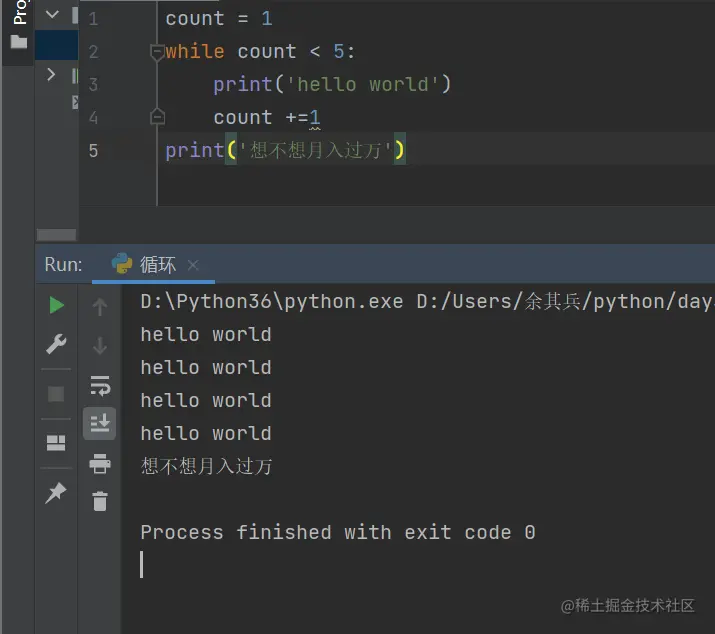
Task: Click 'Process finished with exit code 0'
Action: click(338, 532)
